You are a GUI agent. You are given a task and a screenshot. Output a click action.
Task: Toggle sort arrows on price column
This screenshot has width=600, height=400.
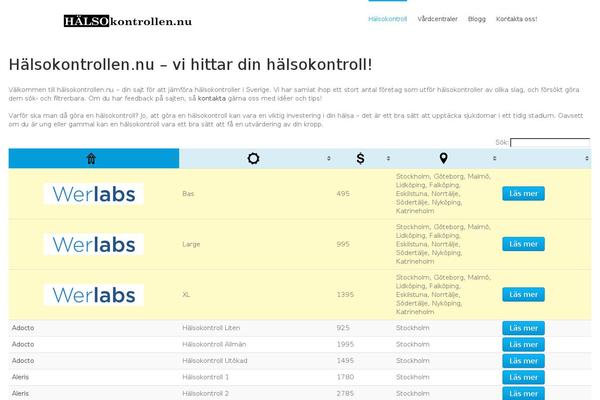(388, 158)
